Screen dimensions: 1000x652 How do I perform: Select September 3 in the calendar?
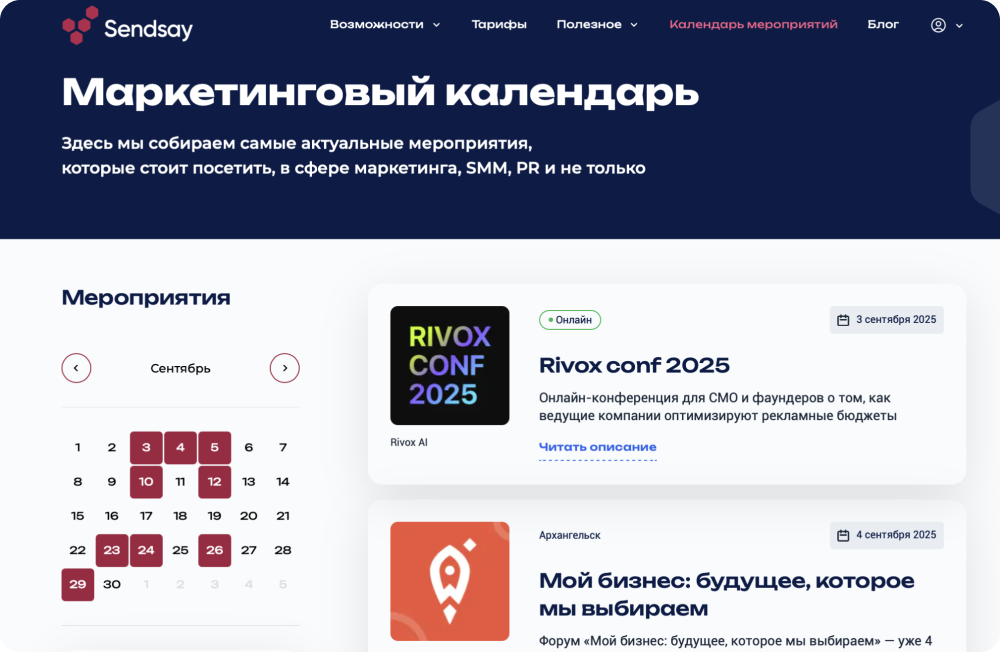[146, 448]
